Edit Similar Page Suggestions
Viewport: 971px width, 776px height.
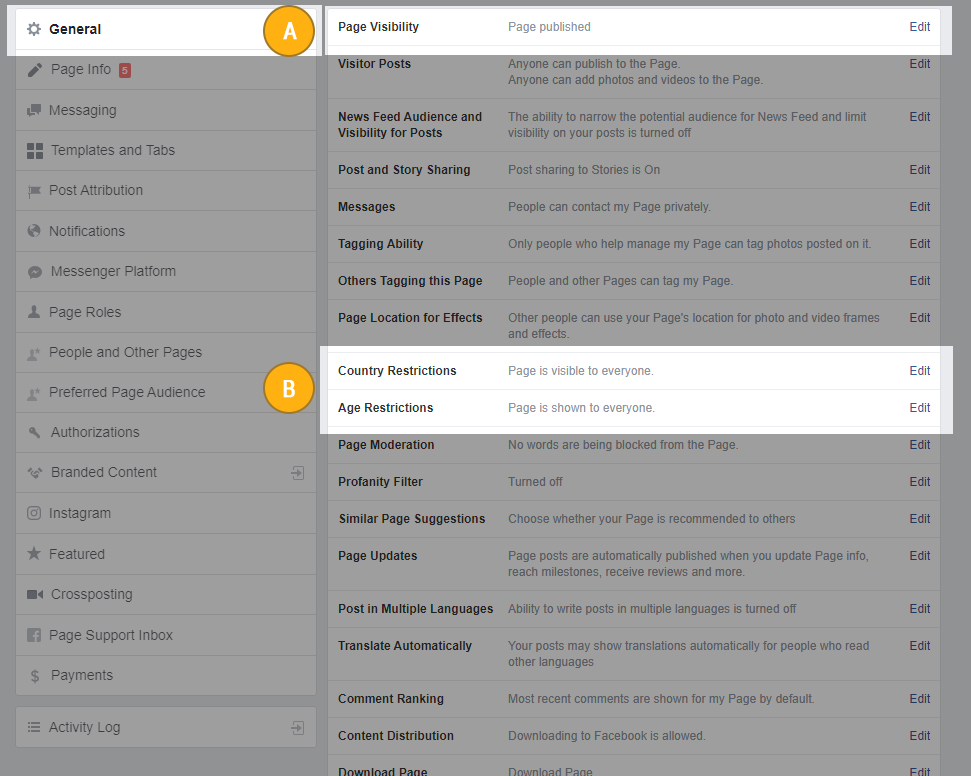[x=920, y=519]
